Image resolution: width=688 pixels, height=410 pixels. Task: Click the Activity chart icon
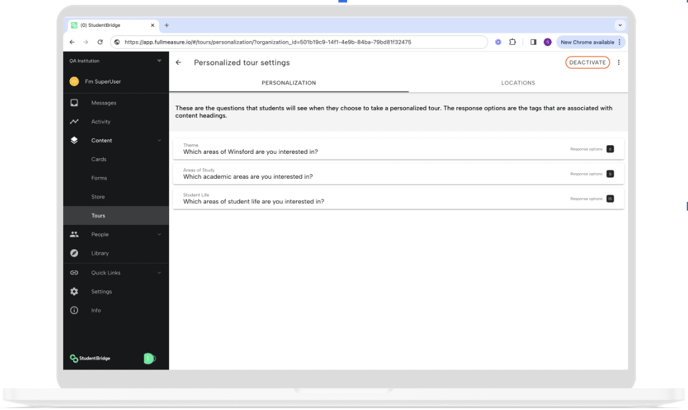[74, 122]
